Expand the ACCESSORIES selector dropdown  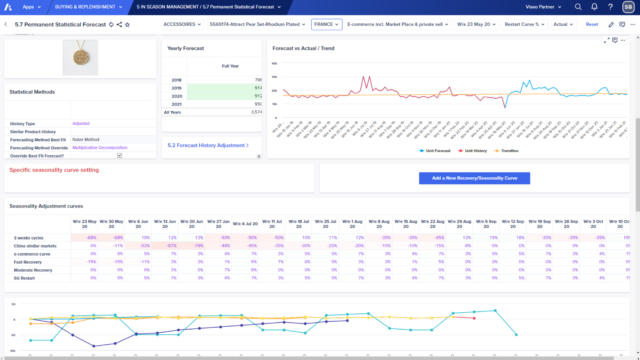click(x=182, y=24)
